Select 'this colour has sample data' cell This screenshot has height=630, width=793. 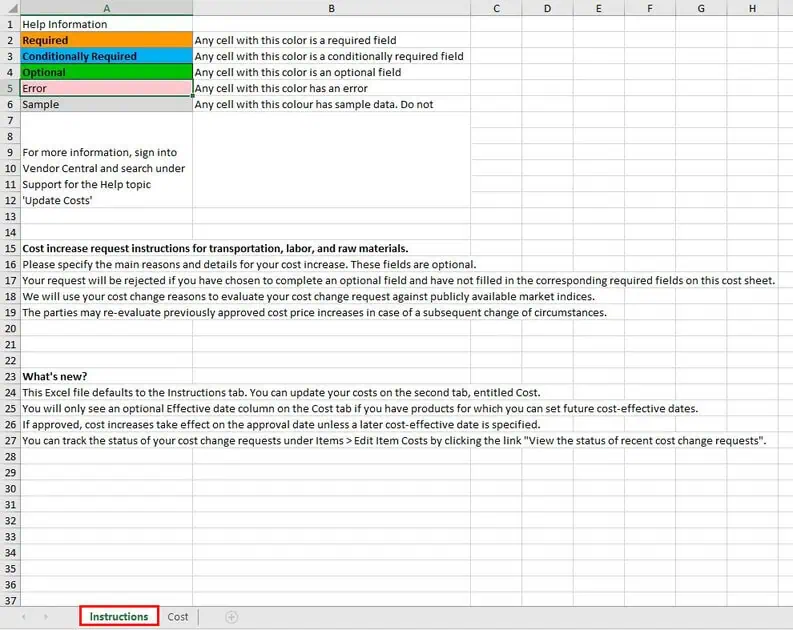[331, 104]
